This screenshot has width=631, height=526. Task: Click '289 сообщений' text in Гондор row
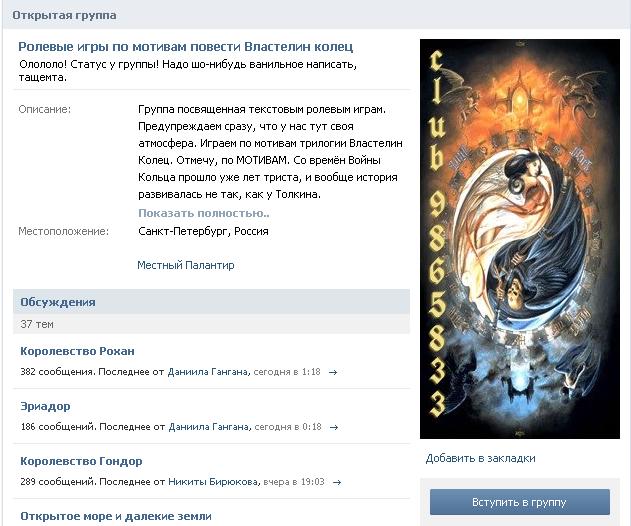tap(58, 482)
